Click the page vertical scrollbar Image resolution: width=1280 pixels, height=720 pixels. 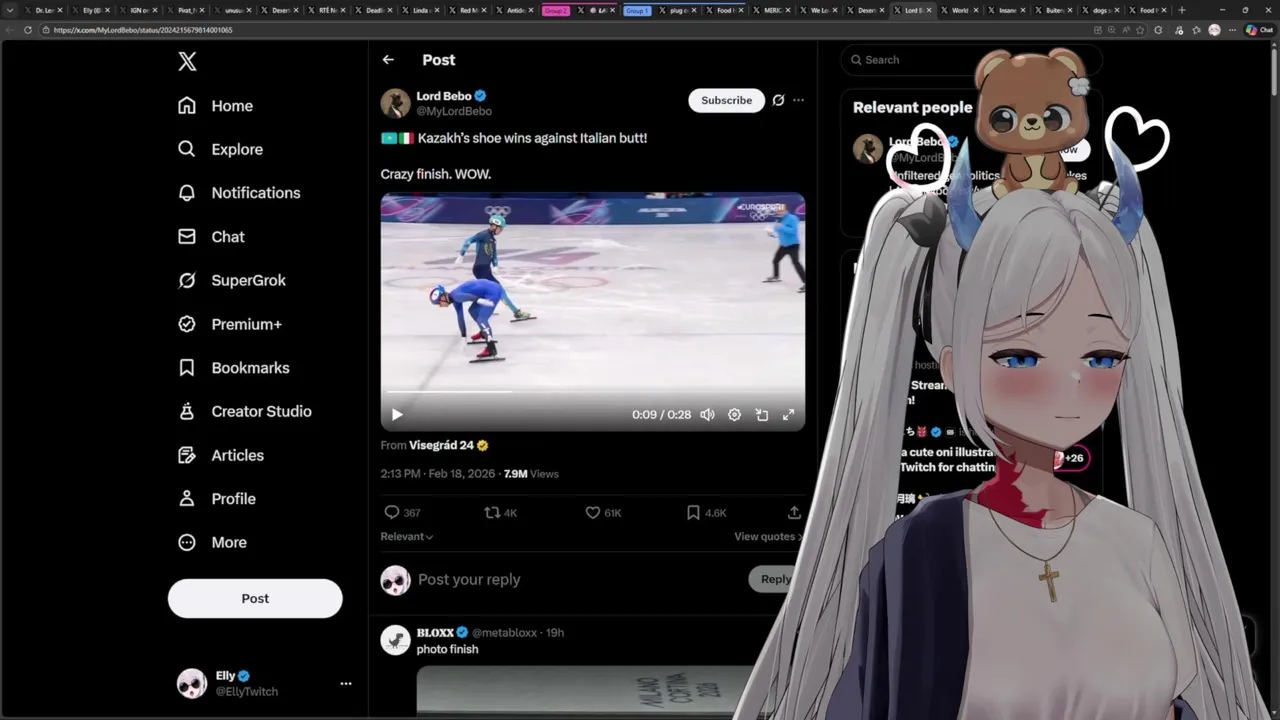click(1274, 70)
